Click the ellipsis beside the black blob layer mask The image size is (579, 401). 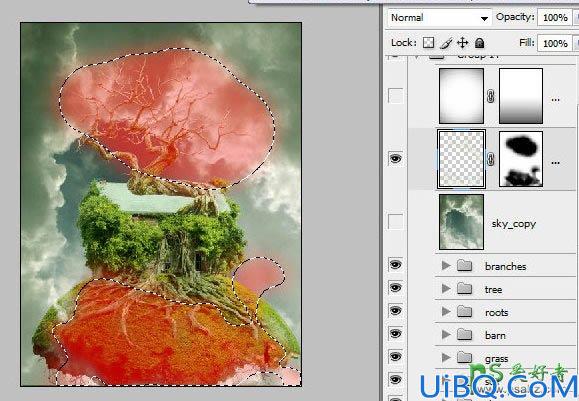[x=555, y=162]
